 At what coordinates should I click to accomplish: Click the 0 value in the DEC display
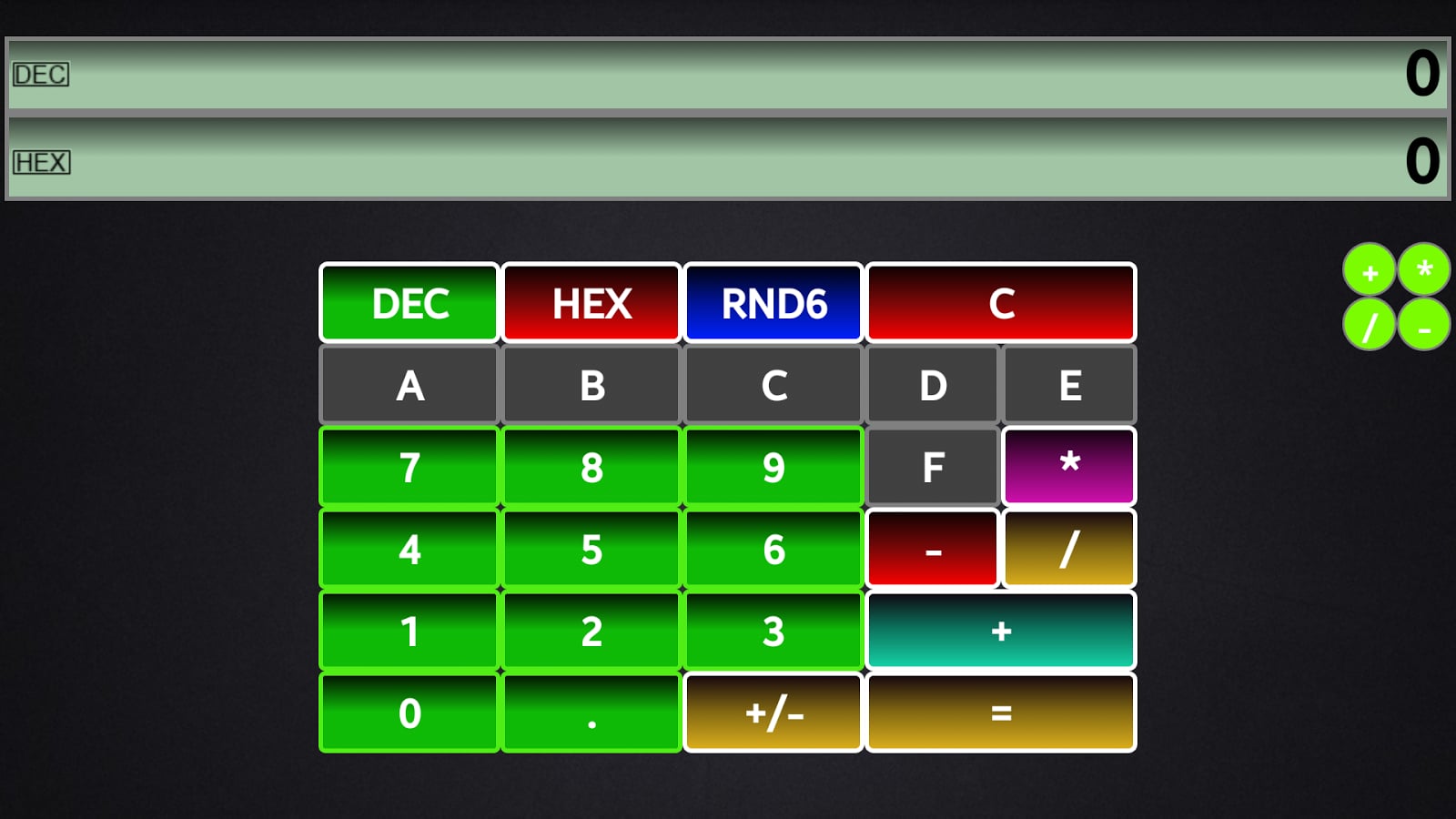pos(1422,74)
